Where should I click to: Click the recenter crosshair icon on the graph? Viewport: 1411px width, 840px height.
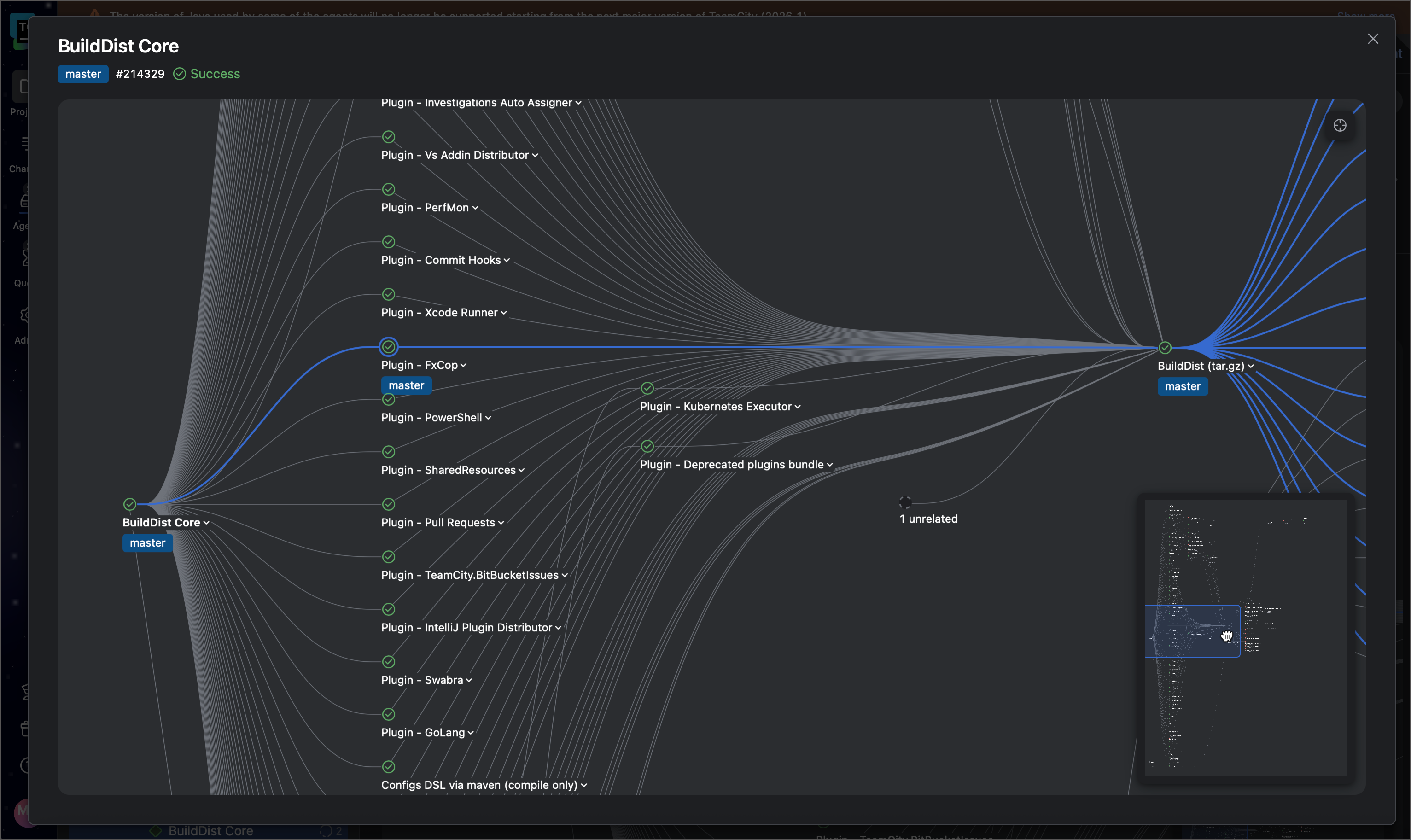coord(1339,125)
